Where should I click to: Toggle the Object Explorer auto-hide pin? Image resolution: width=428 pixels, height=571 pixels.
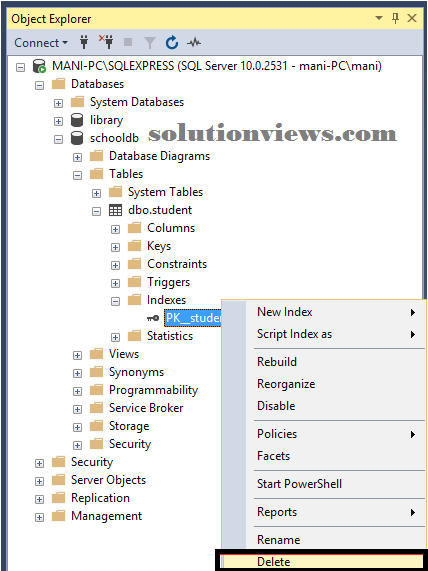coord(396,18)
